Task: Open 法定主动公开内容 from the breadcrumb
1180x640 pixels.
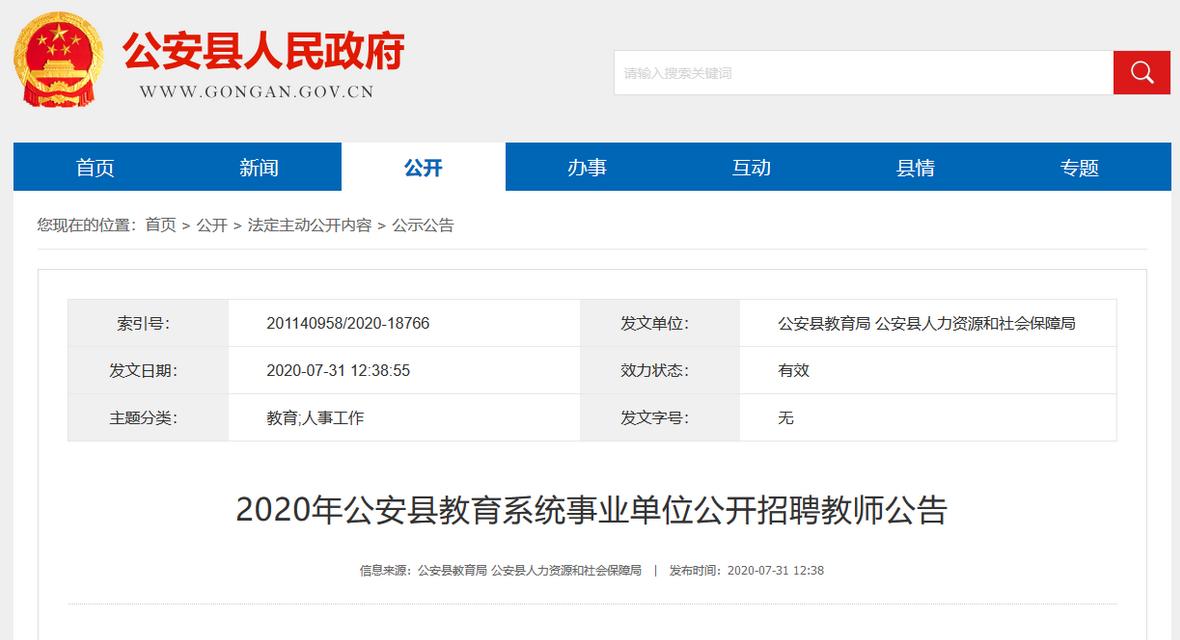Action: coord(309,225)
